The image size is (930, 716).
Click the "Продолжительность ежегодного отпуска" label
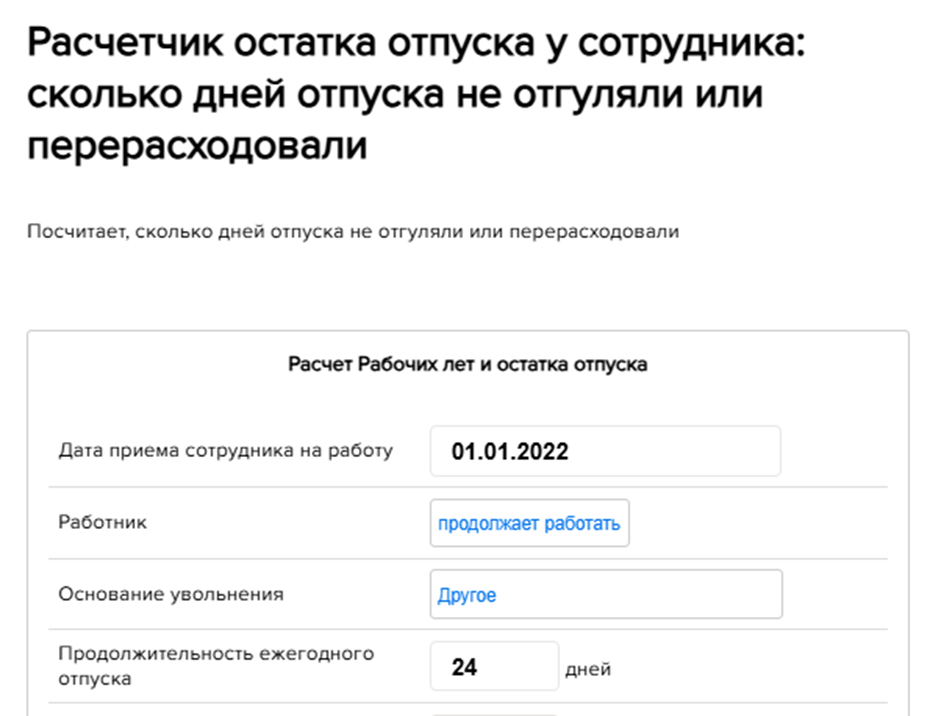pyautogui.click(x=216, y=666)
